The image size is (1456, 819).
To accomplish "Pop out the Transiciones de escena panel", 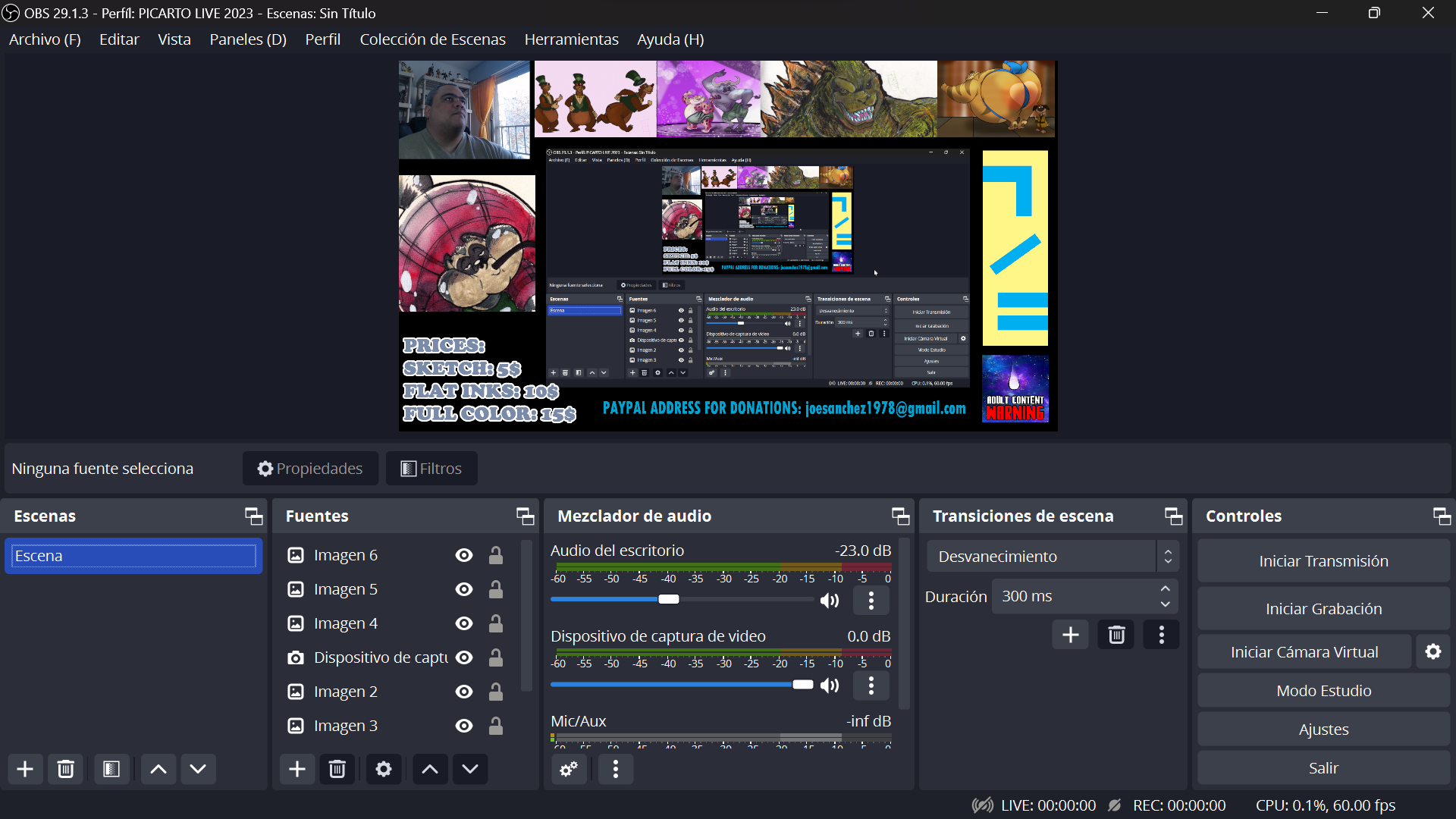I will point(1173,516).
